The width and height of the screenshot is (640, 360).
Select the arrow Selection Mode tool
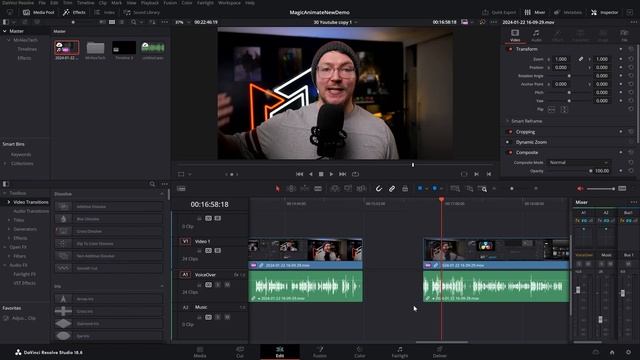point(278,189)
